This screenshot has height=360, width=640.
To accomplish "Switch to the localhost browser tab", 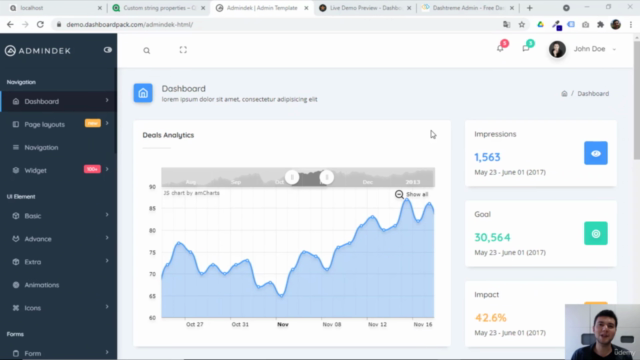I will coord(55,8).
